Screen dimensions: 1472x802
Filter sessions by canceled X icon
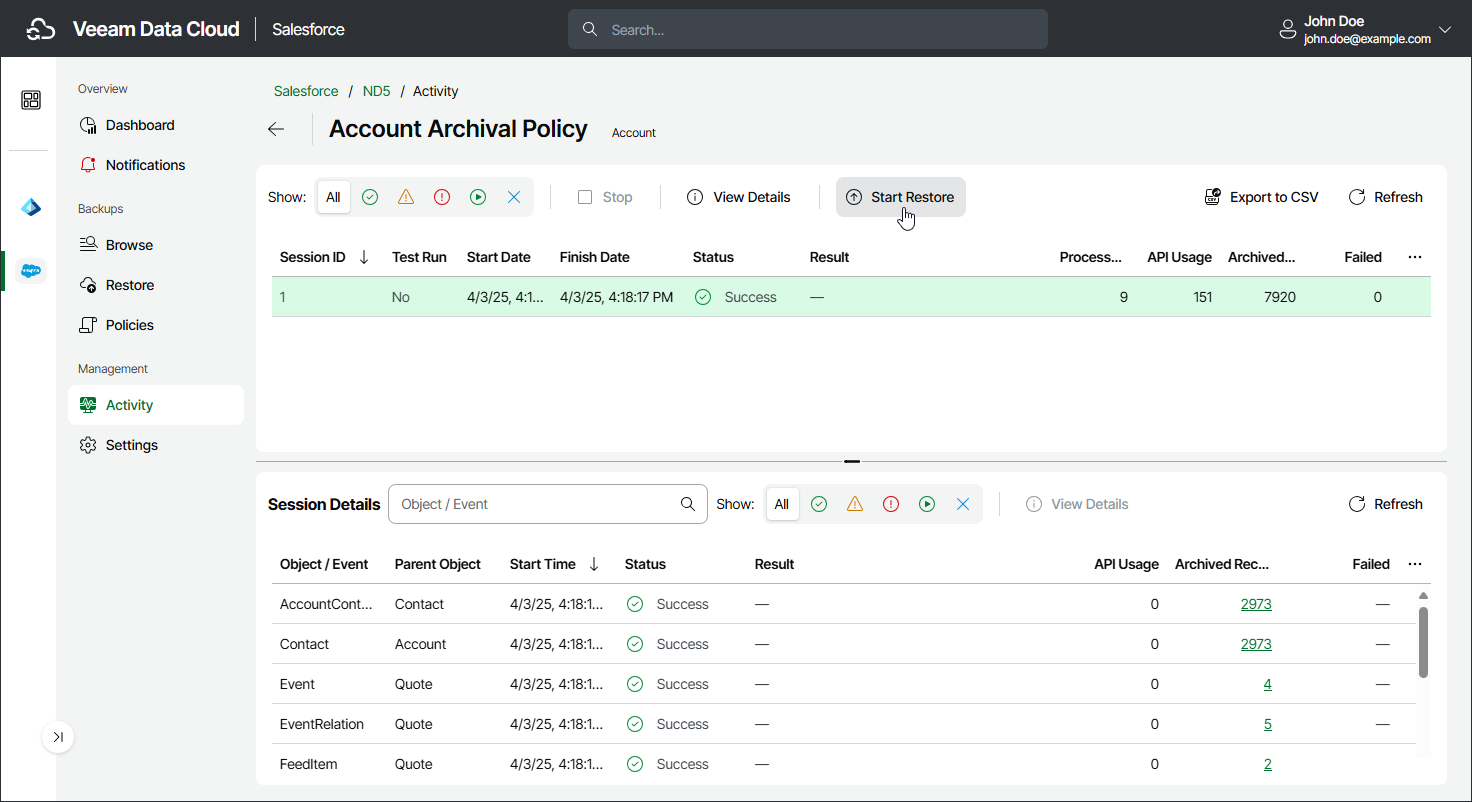514,197
